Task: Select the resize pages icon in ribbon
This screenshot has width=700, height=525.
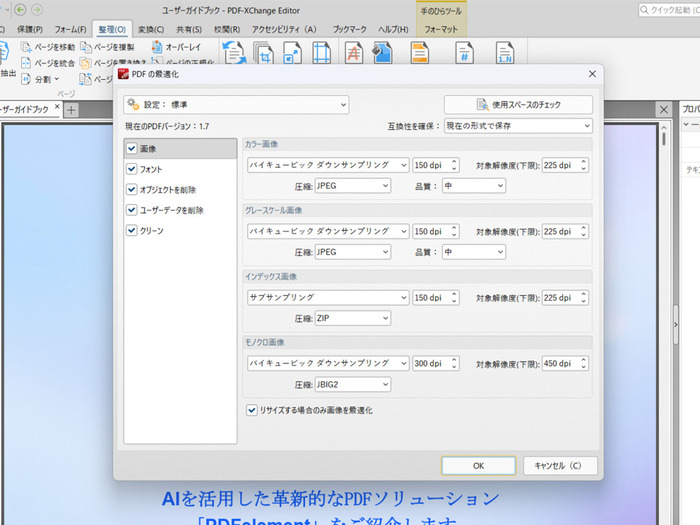Action: tap(292, 53)
